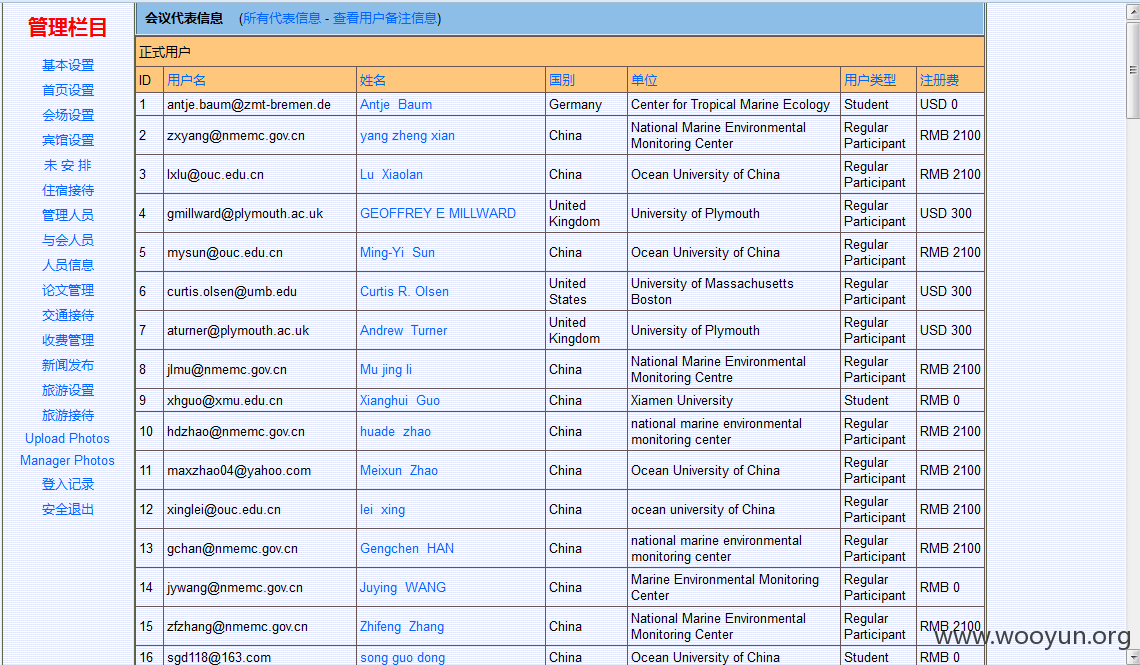The height and width of the screenshot is (665, 1140).
Task: Open song guo dong's details
Action: tap(403, 658)
